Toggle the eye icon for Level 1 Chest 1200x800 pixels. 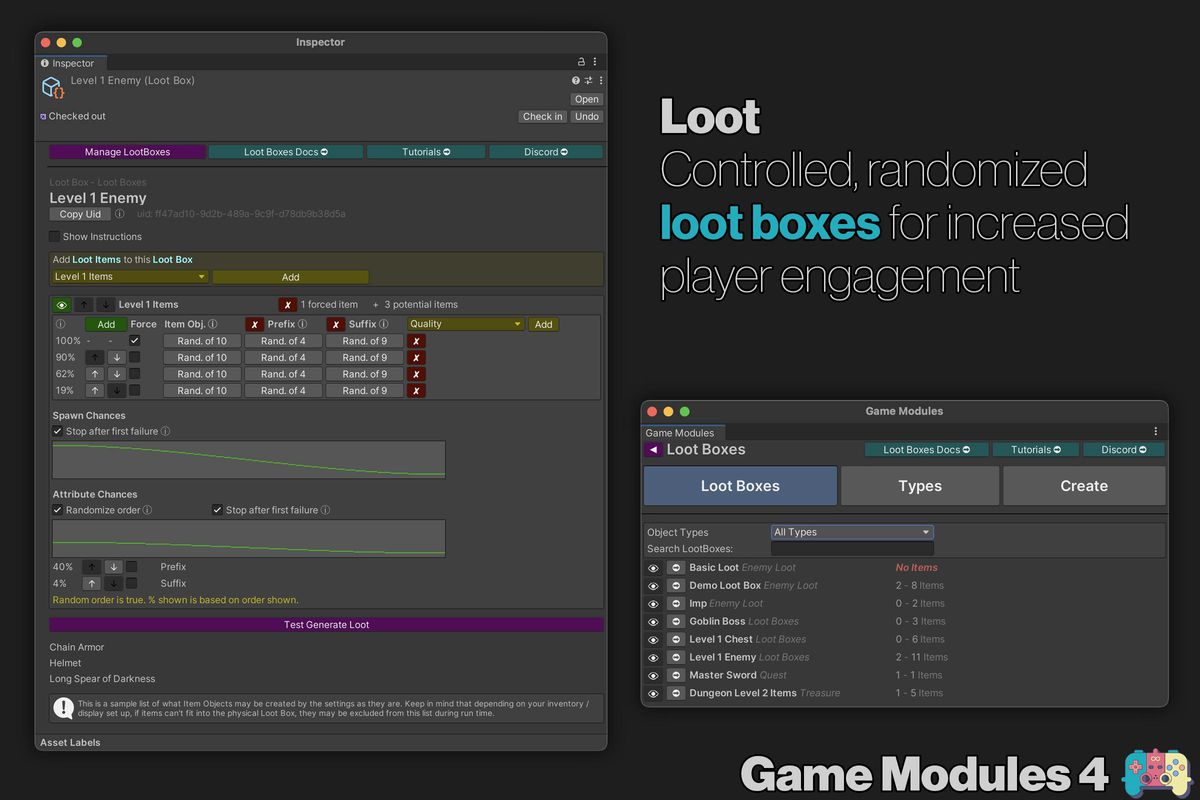tap(654, 640)
